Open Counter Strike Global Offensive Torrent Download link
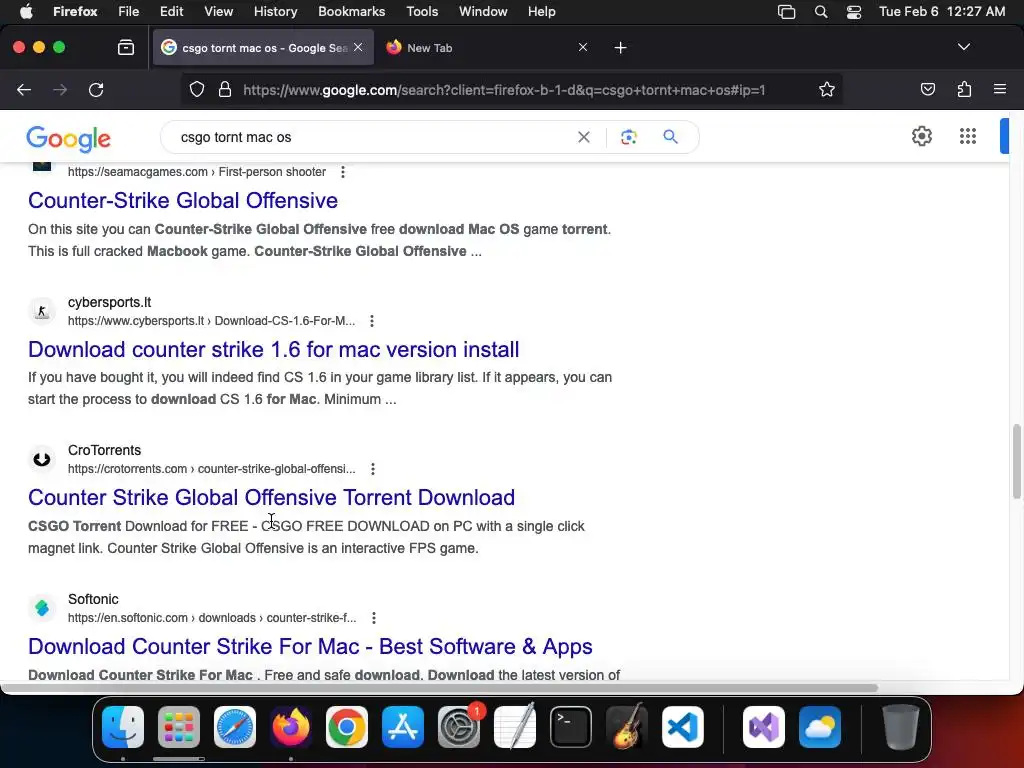The image size is (1024, 768). click(x=272, y=498)
